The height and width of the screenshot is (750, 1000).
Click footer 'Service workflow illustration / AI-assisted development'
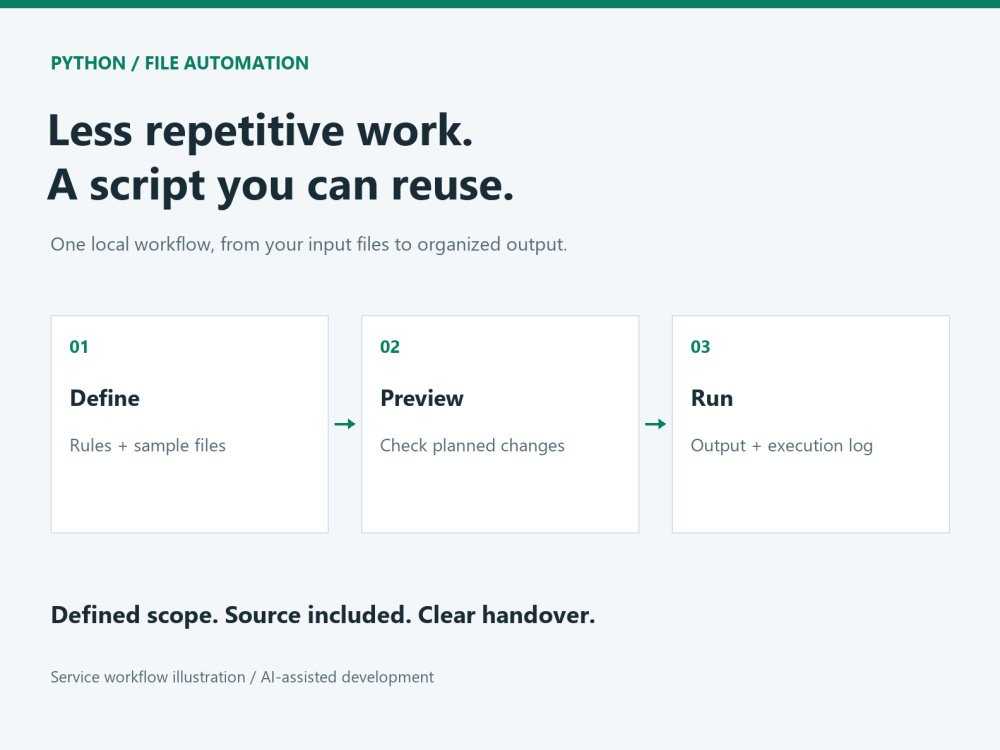[x=242, y=677]
